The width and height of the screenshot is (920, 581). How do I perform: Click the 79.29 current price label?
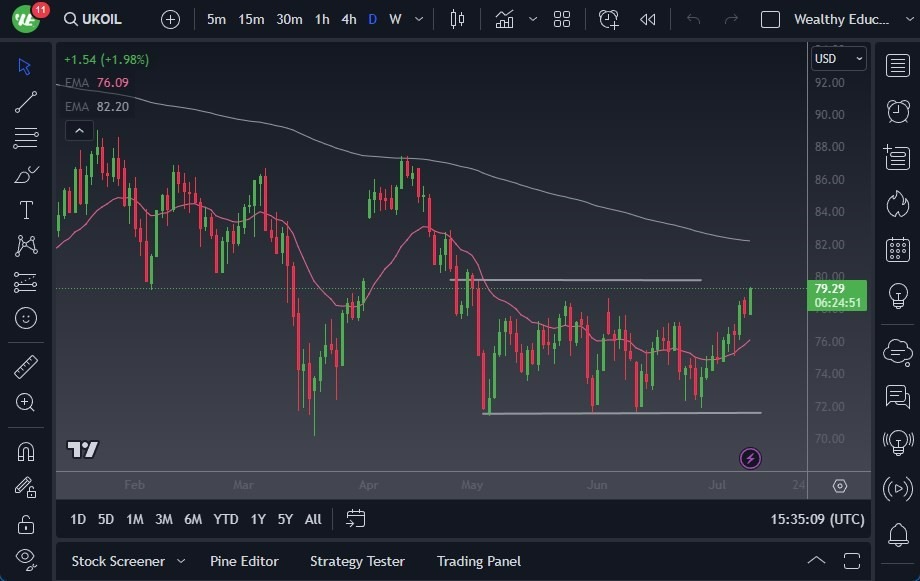[838, 289]
